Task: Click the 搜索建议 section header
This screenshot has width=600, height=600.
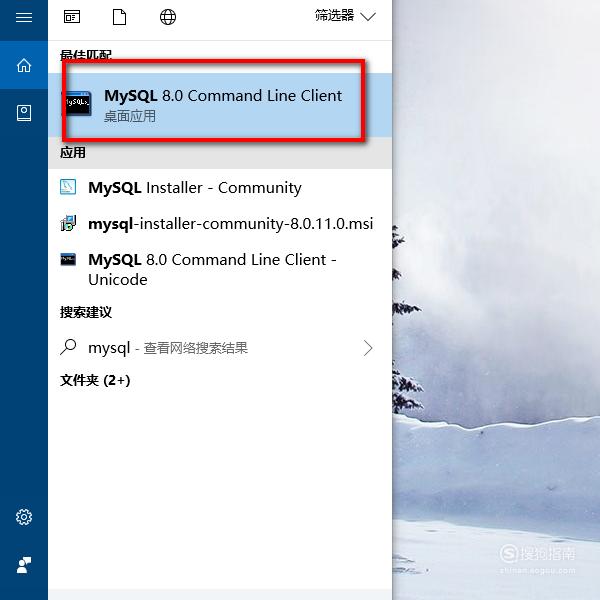Action: coord(86,312)
